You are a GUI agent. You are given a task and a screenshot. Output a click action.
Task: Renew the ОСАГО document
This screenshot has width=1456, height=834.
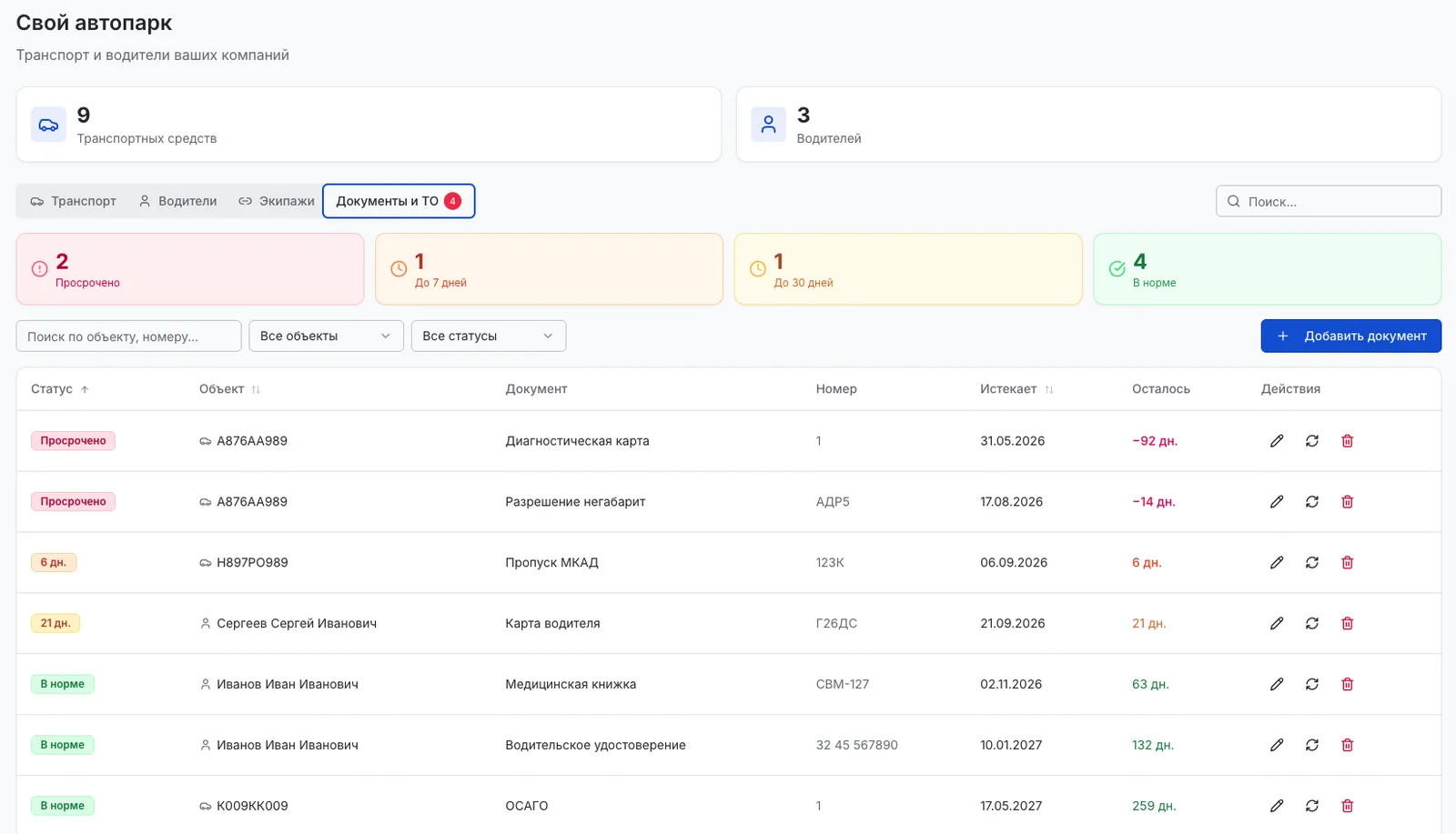[x=1312, y=807]
